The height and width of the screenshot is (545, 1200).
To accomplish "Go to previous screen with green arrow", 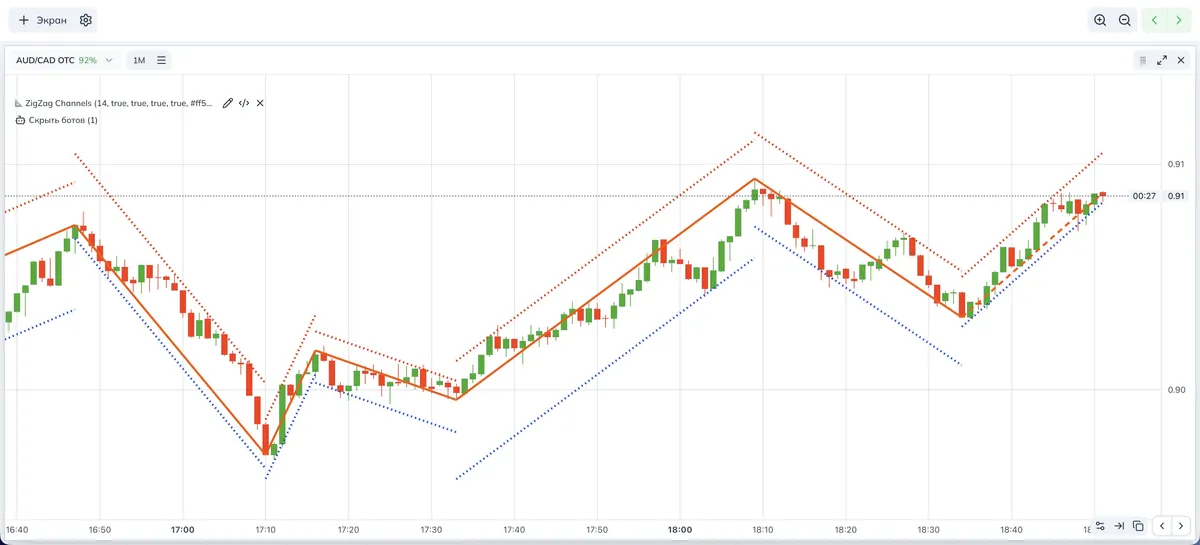I will (x=1156, y=20).
